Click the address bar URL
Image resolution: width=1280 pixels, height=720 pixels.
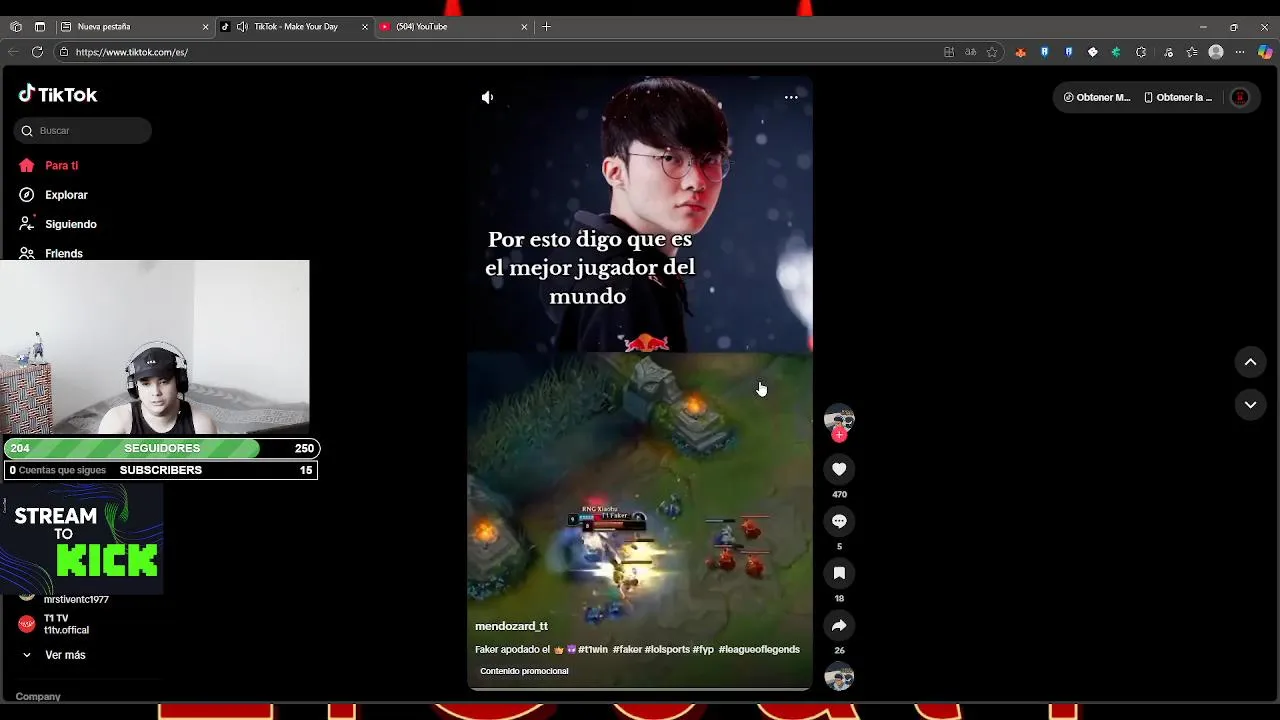pyautogui.click(x=132, y=52)
